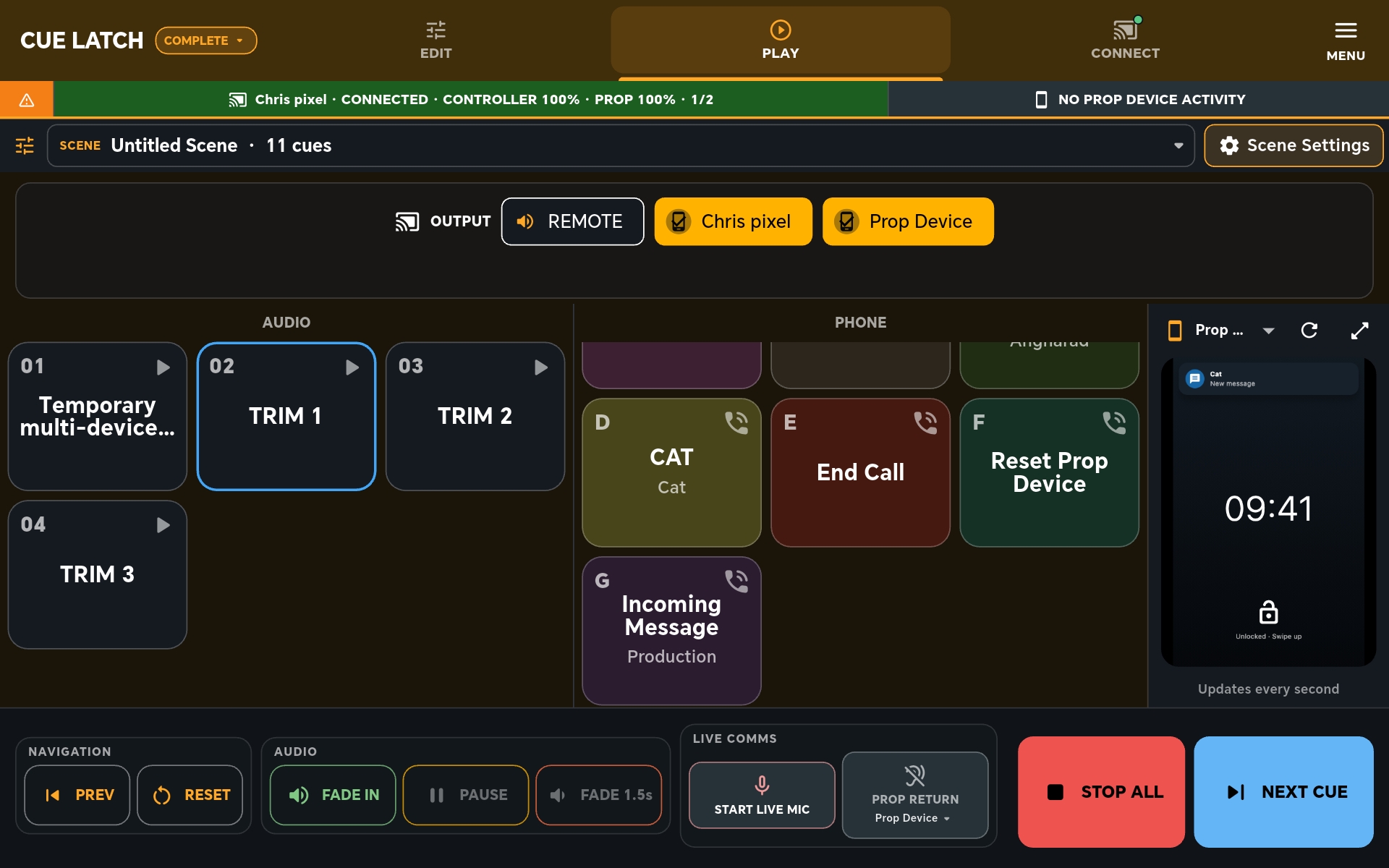Select cue 01 Temporary multi-device
The height and width of the screenshot is (868, 1389).
[98, 417]
